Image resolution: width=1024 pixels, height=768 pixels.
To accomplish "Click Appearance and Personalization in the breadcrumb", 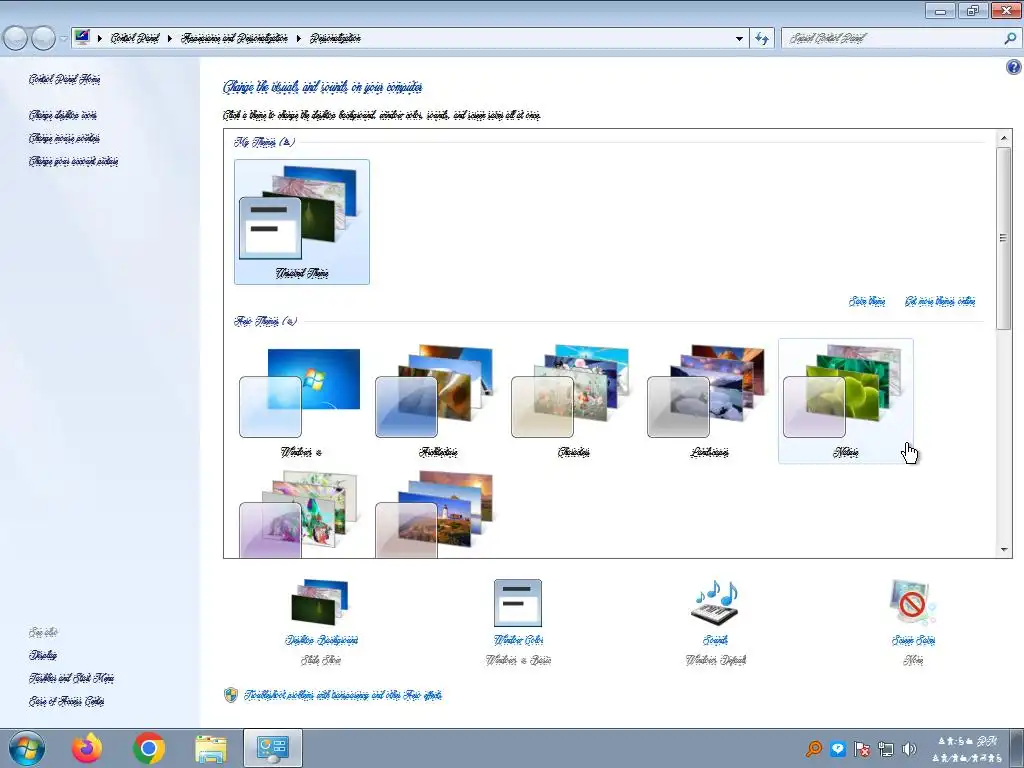I will 234,38.
